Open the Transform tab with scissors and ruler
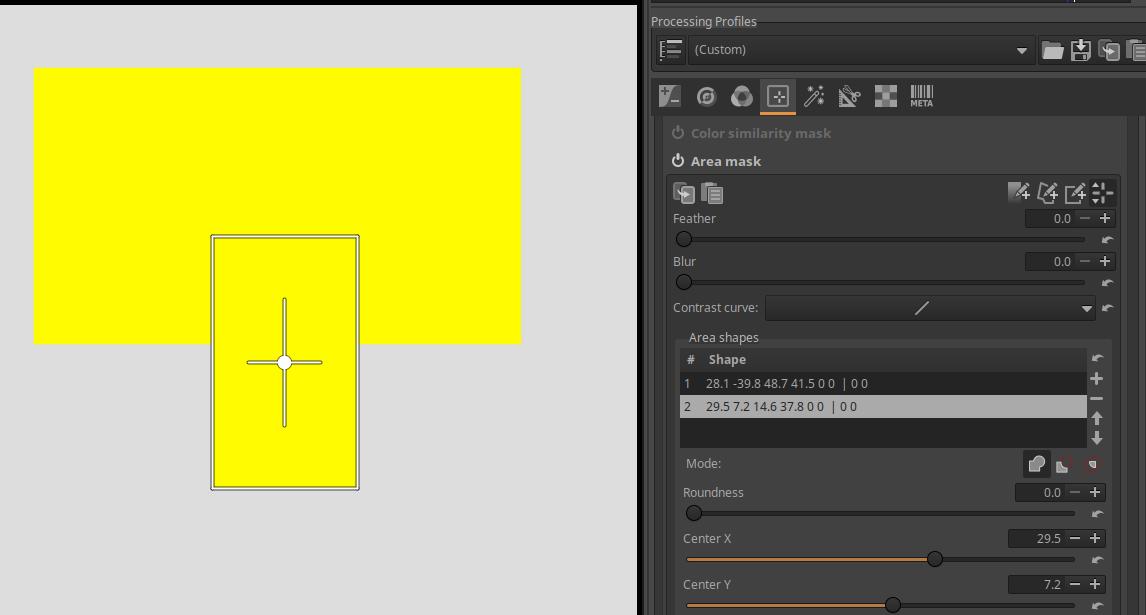This screenshot has width=1146, height=615. [849, 96]
